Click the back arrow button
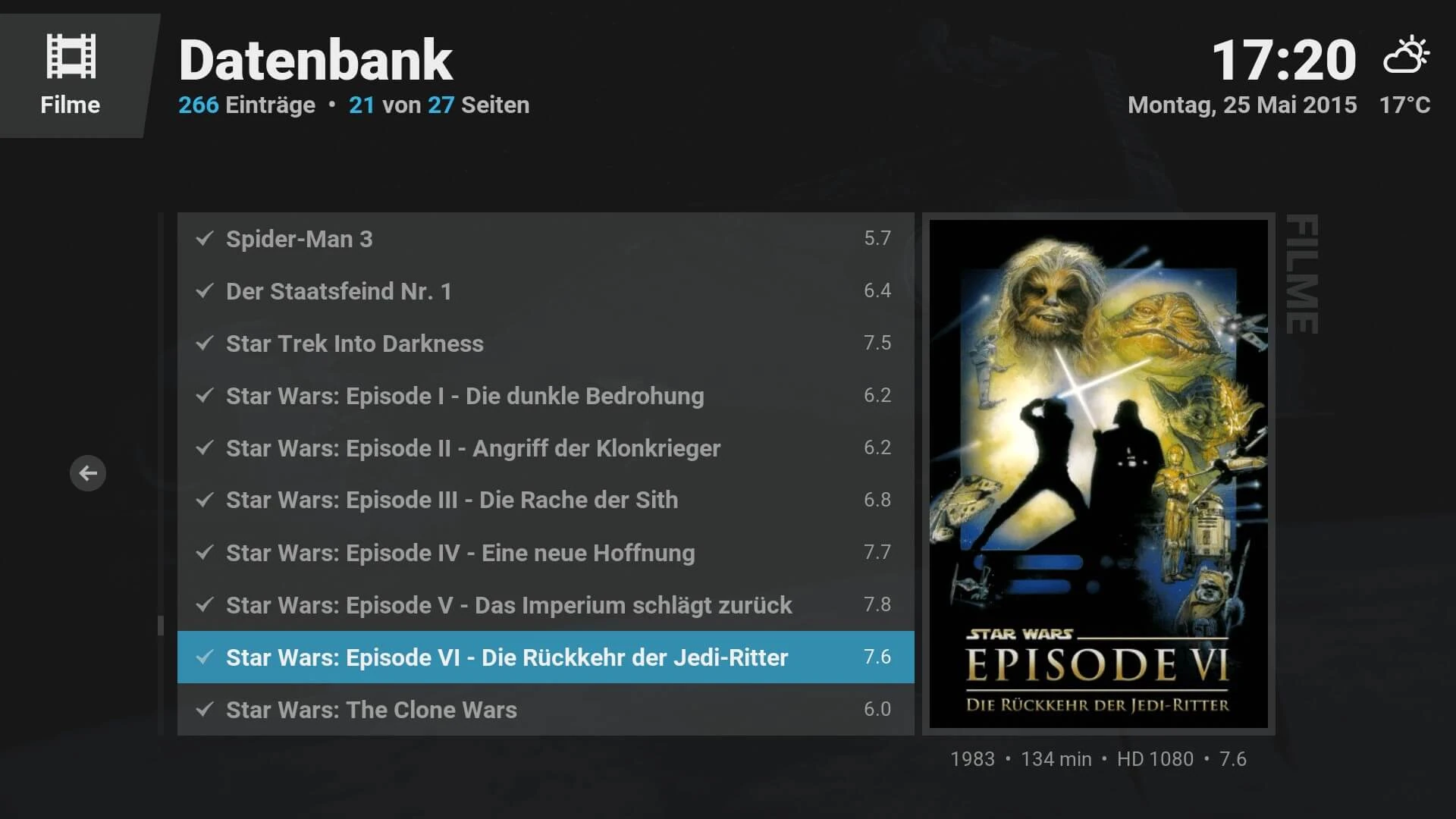 [x=88, y=473]
